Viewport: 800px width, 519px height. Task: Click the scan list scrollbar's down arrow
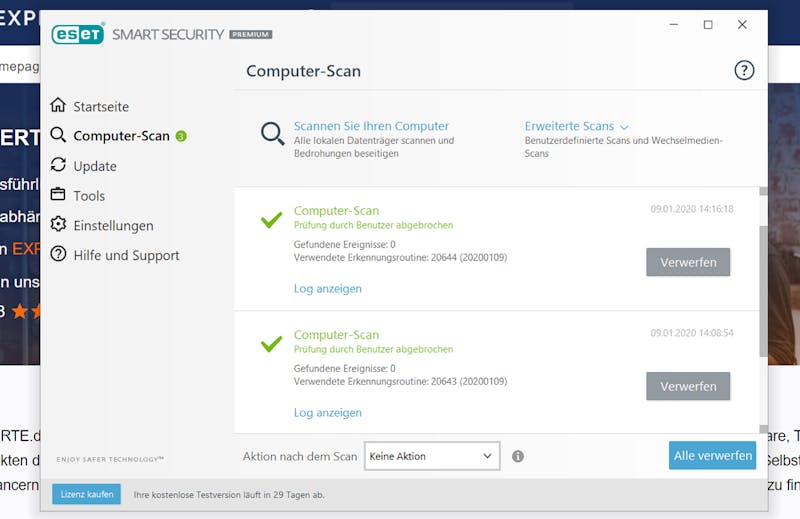(763, 429)
